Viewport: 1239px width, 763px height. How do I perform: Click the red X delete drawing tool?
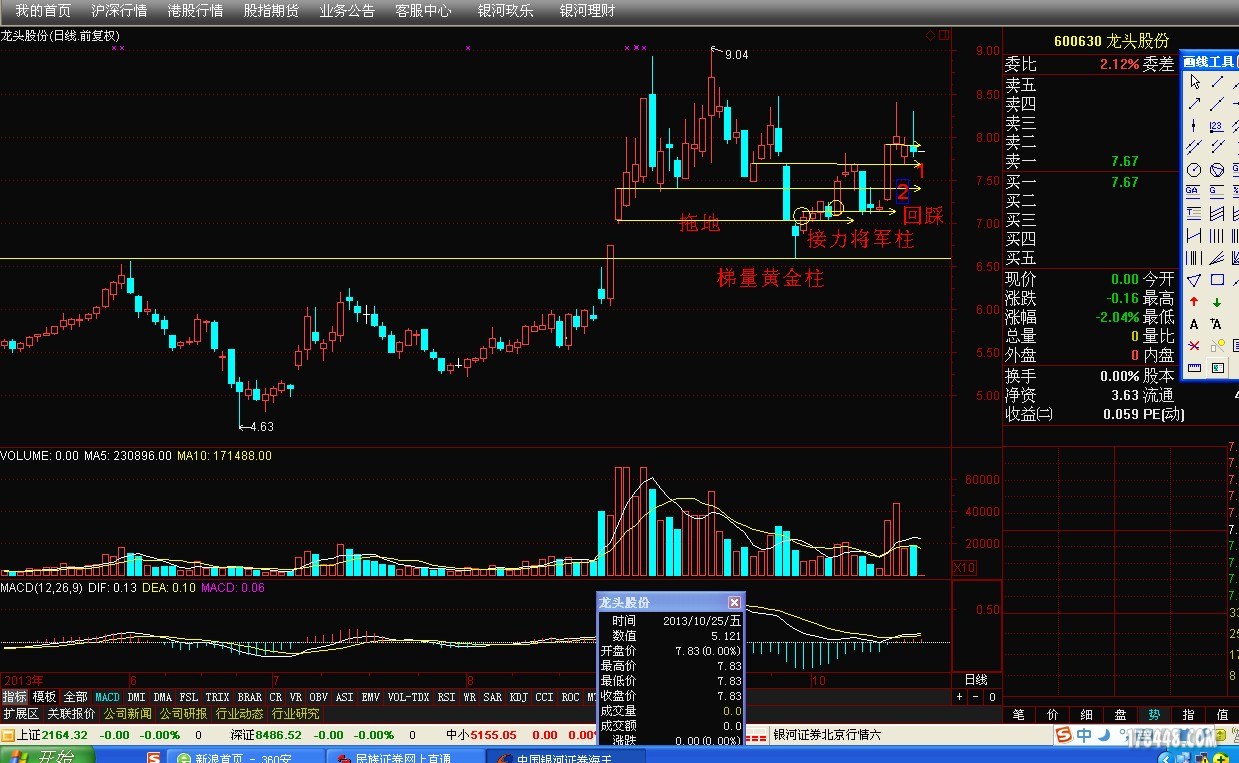[x=1194, y=346]
